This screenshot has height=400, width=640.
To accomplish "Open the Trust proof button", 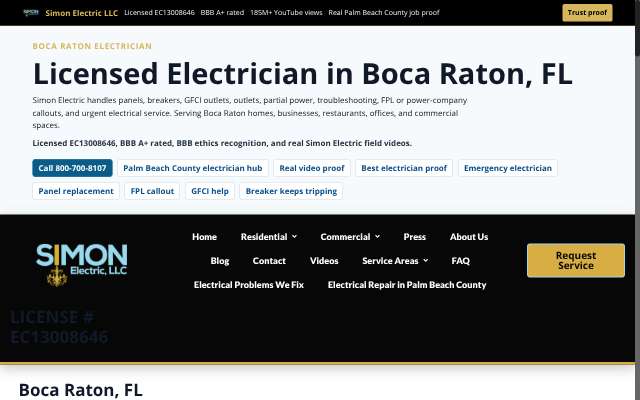I will [587, 13].
